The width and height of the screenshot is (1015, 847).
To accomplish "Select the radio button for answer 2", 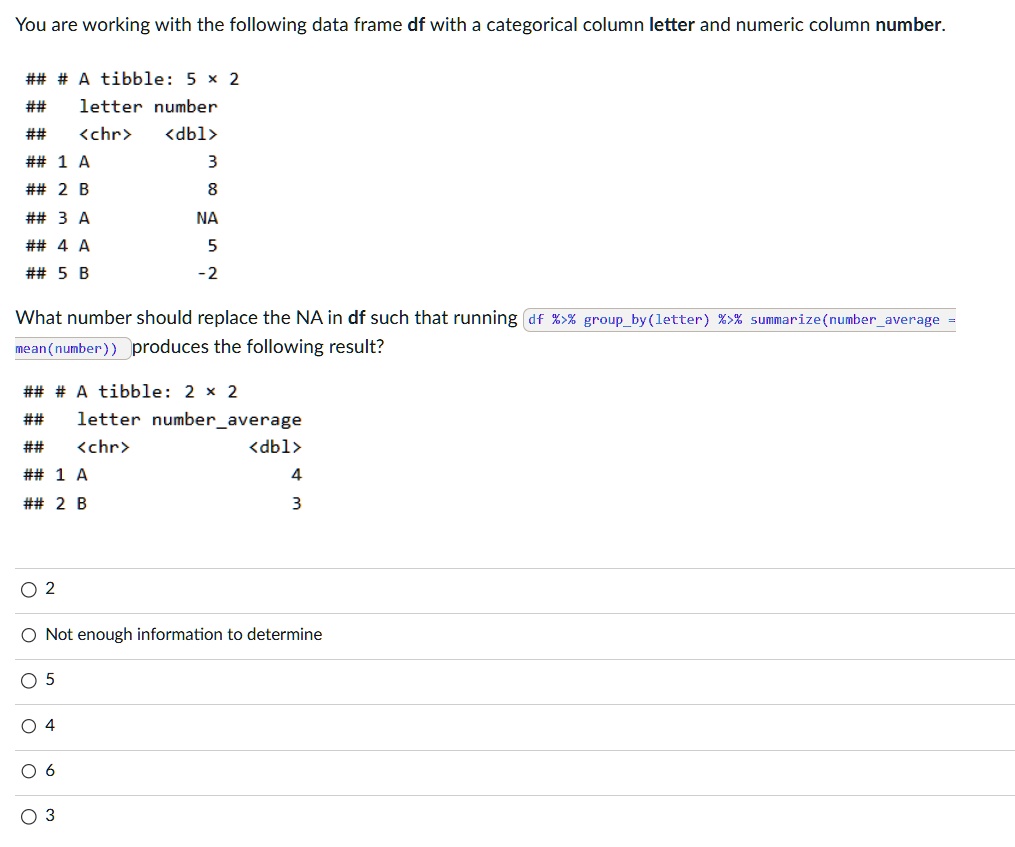I will [28, 589].
